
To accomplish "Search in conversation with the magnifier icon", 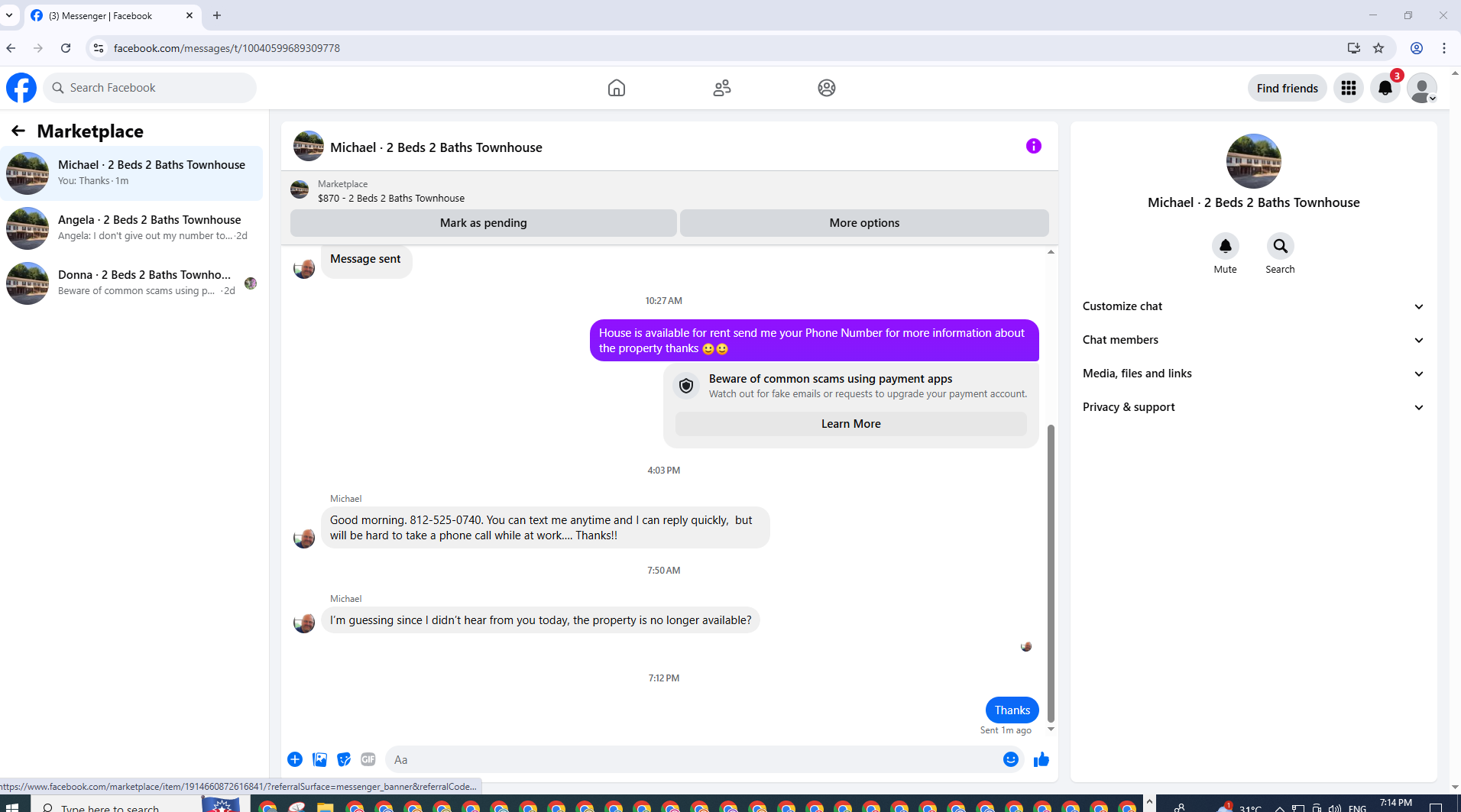I will point(1281,246).
